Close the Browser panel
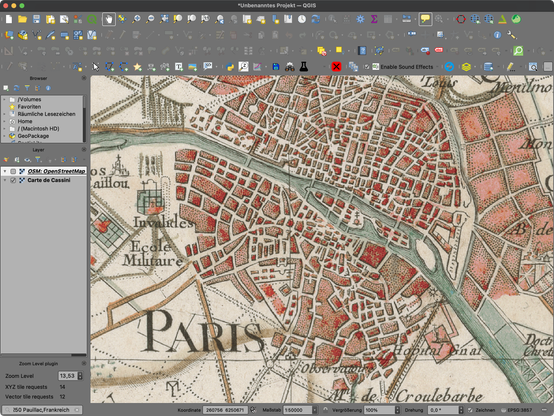 (x=84, y=78)
